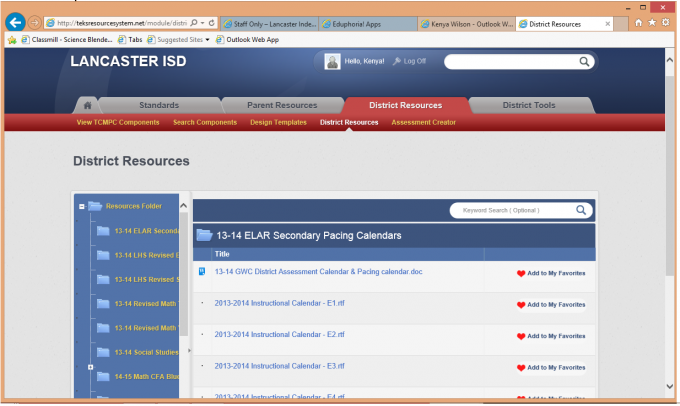Switch to Kenya Wilson - Outlook browser tab
This screenshot has width=680, height=406.
(x=467, y=24)
